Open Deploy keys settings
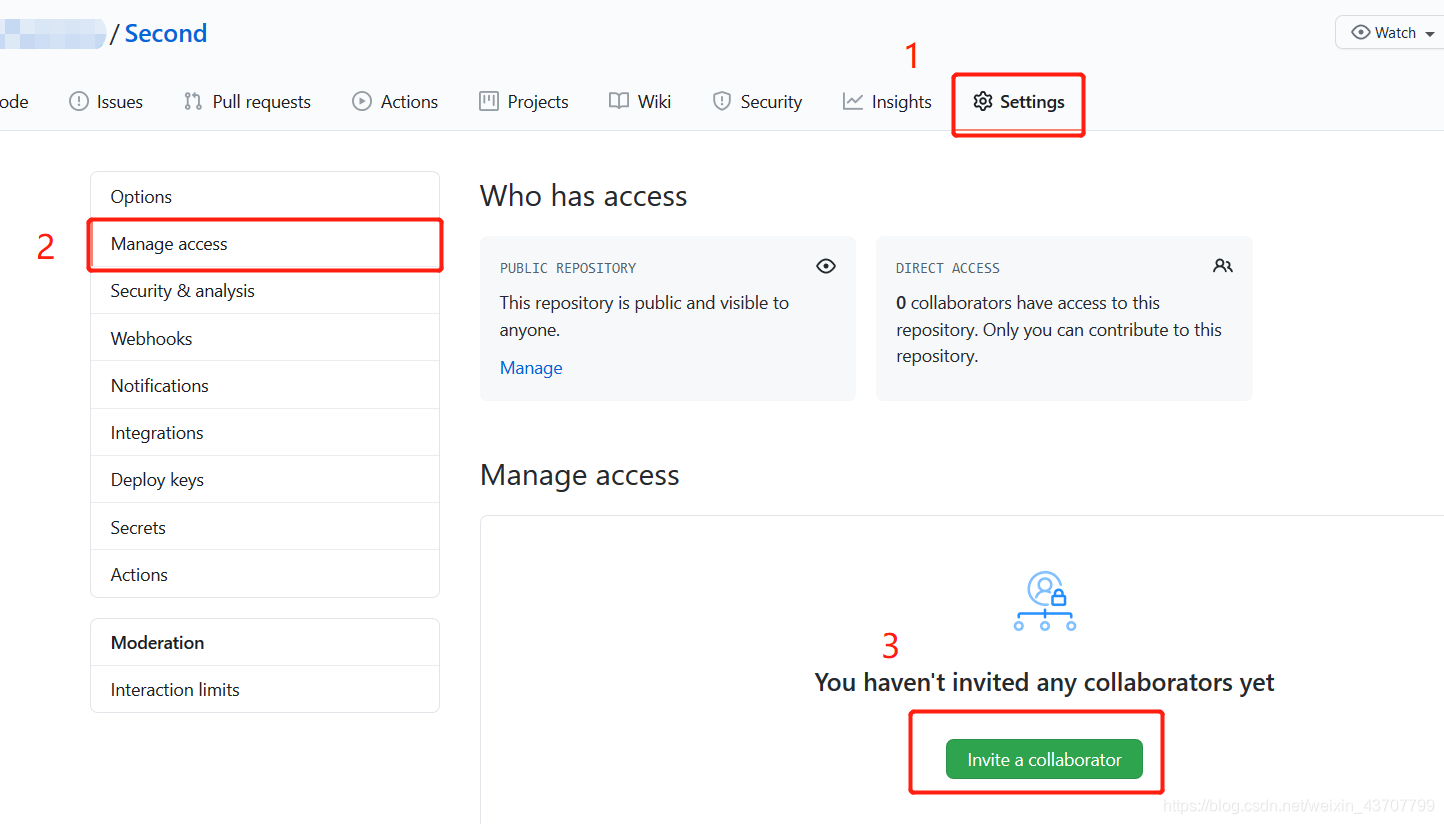The width and height of the screenshot is (1444, 824). pos(265,479)
